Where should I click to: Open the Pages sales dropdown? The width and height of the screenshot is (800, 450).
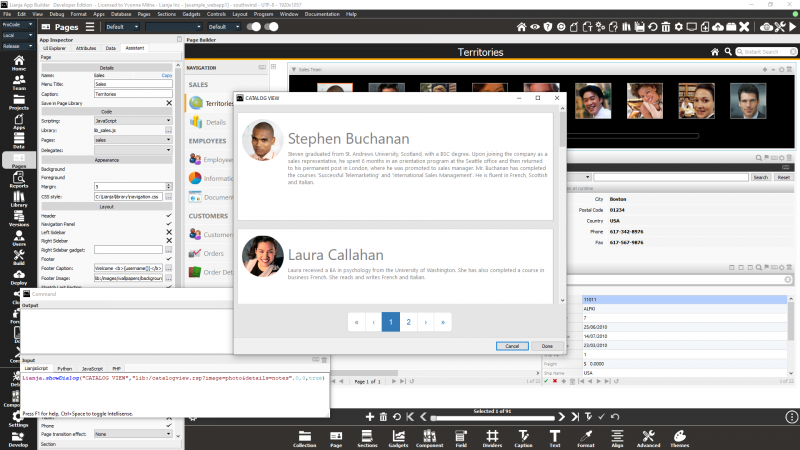133,140
